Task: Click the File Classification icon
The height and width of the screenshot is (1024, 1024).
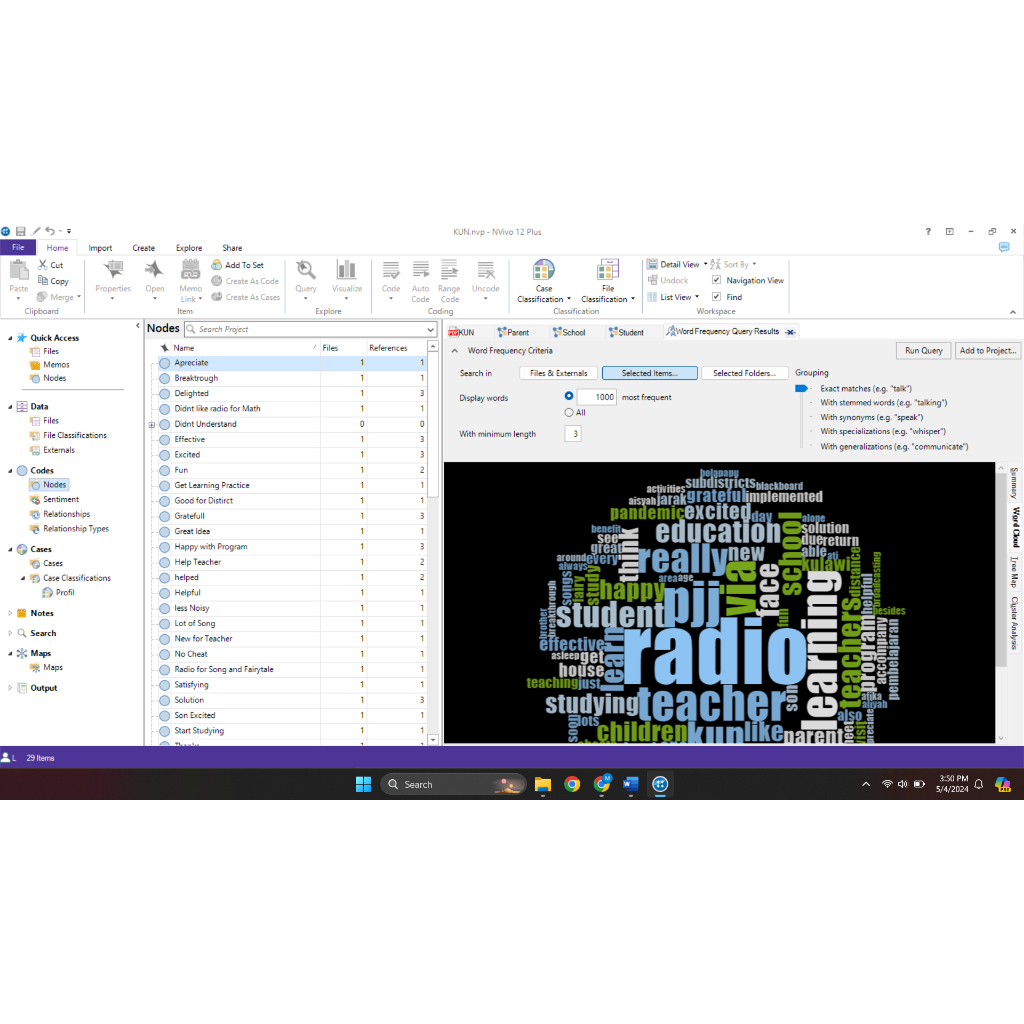Action: point(608,270)
